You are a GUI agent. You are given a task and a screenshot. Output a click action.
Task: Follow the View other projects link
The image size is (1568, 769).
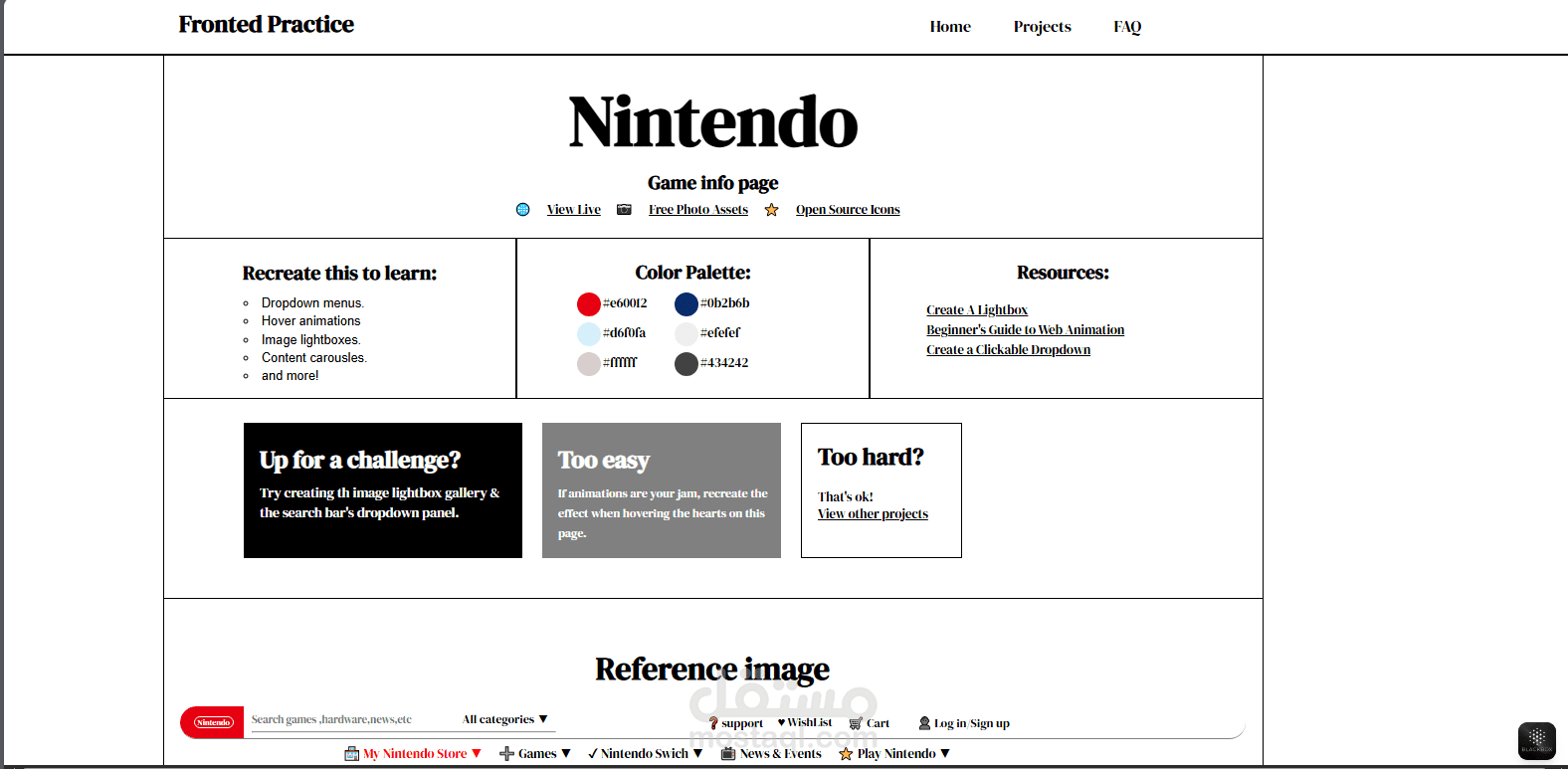tap(873, 514)
